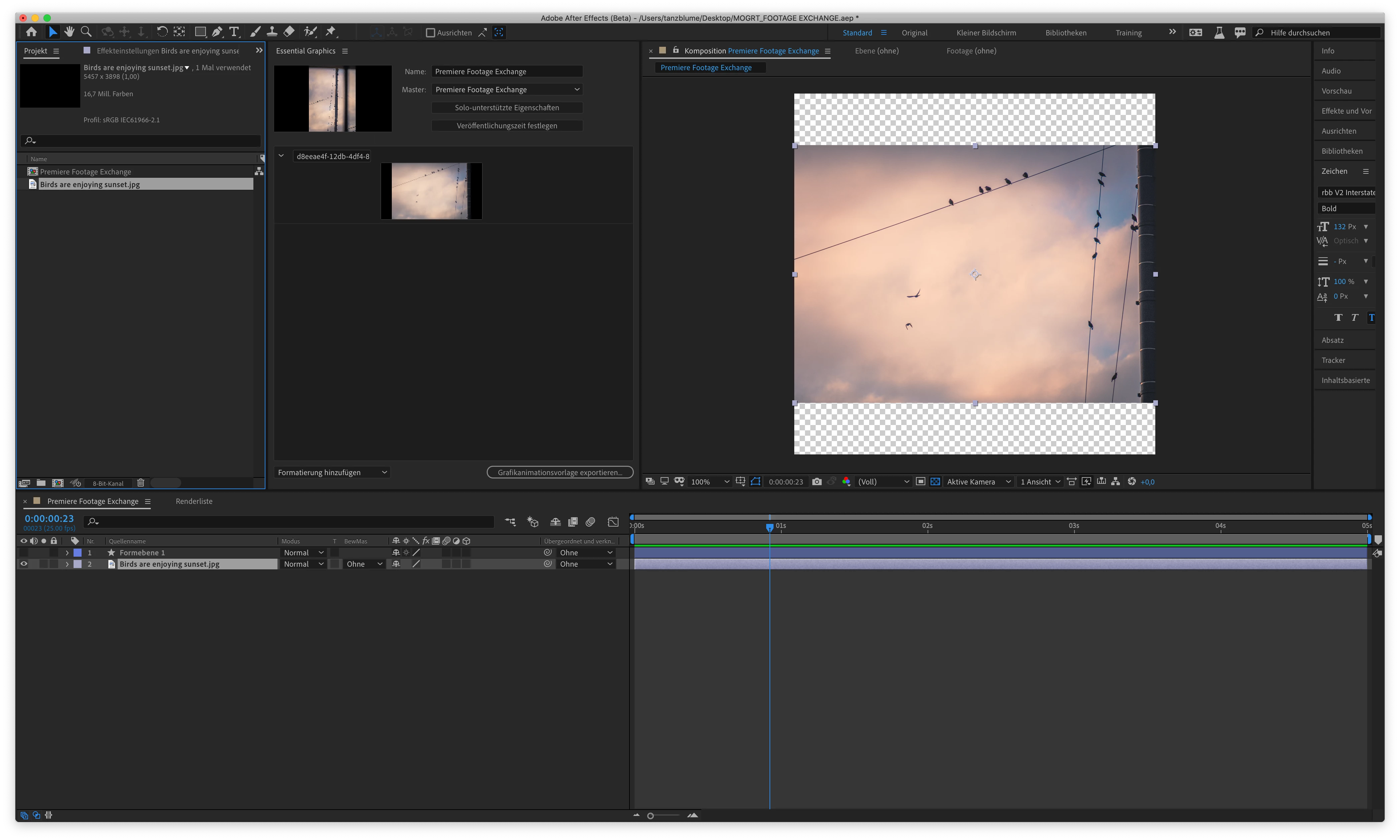Take a snapshot with camera icon
Screen dimensions: 1400x840
coord(816,482)
